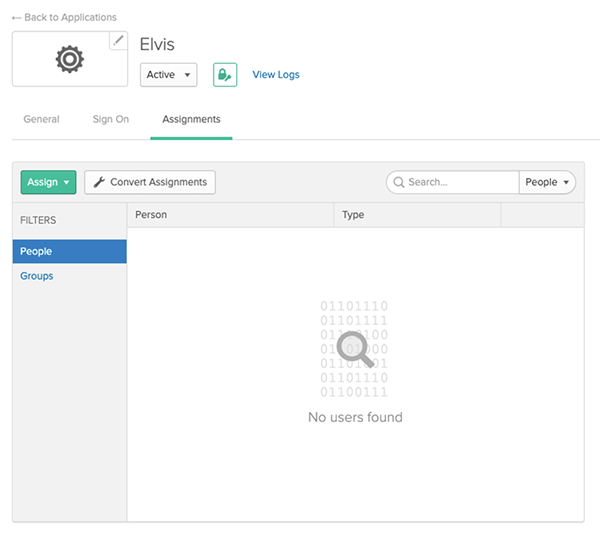This screenshot has height=534, width=600.
Task: Click the gear application logo thumbnail
Action: (70, 59)
